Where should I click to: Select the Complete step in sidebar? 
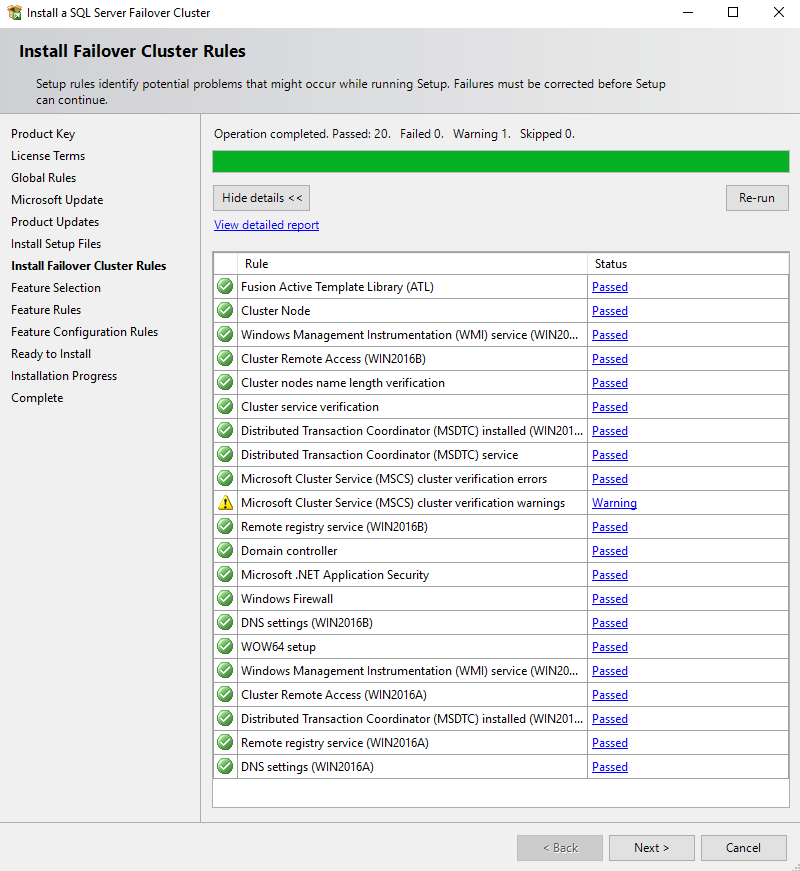[x=37, y=398]
